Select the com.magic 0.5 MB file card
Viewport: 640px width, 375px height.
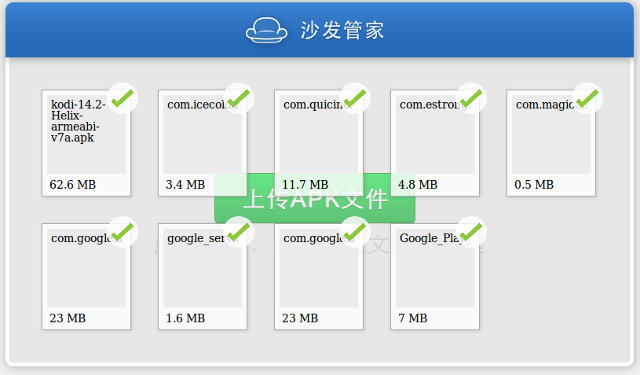(551, 143)
